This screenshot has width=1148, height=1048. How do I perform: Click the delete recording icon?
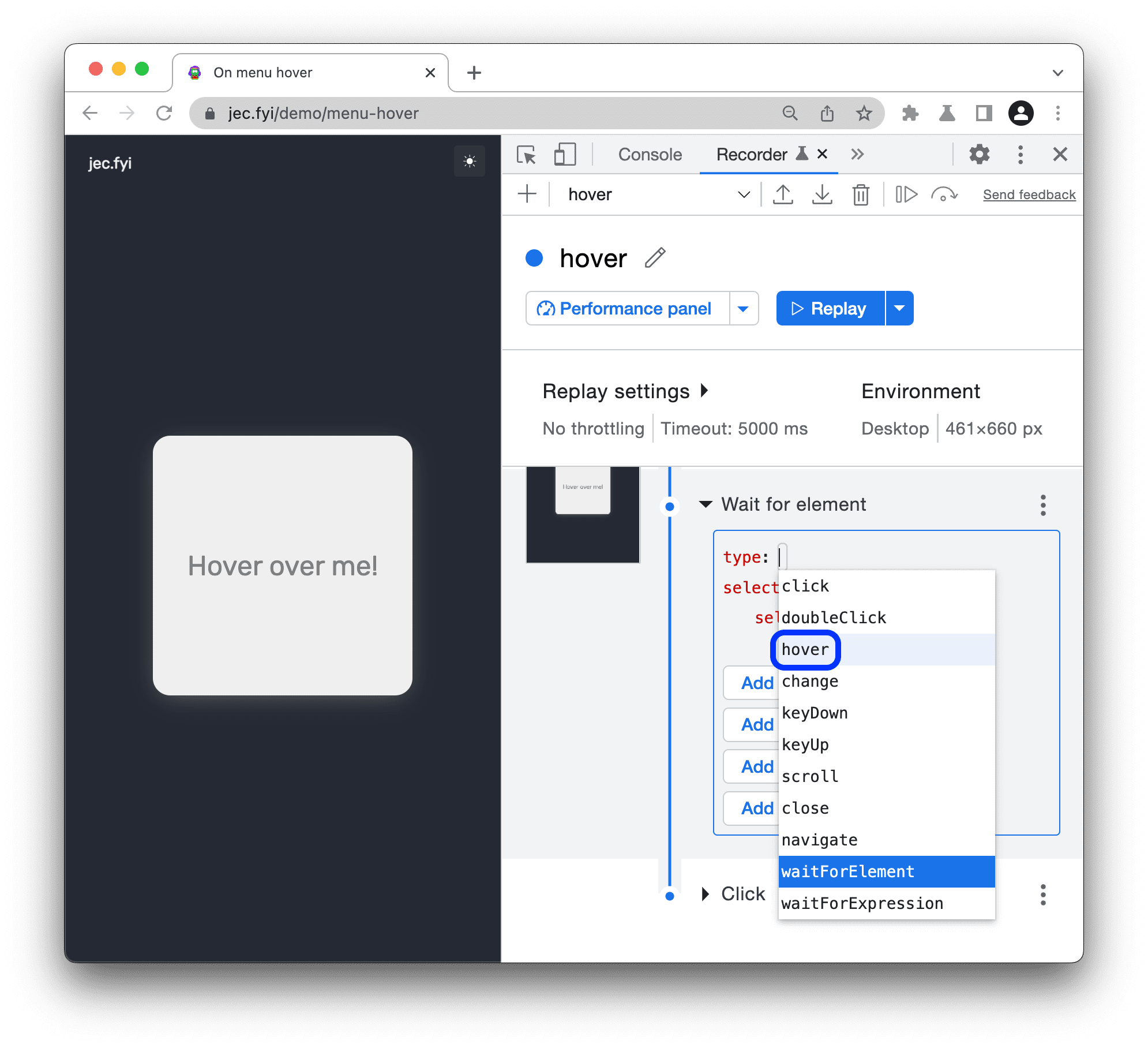pos(861,195)
